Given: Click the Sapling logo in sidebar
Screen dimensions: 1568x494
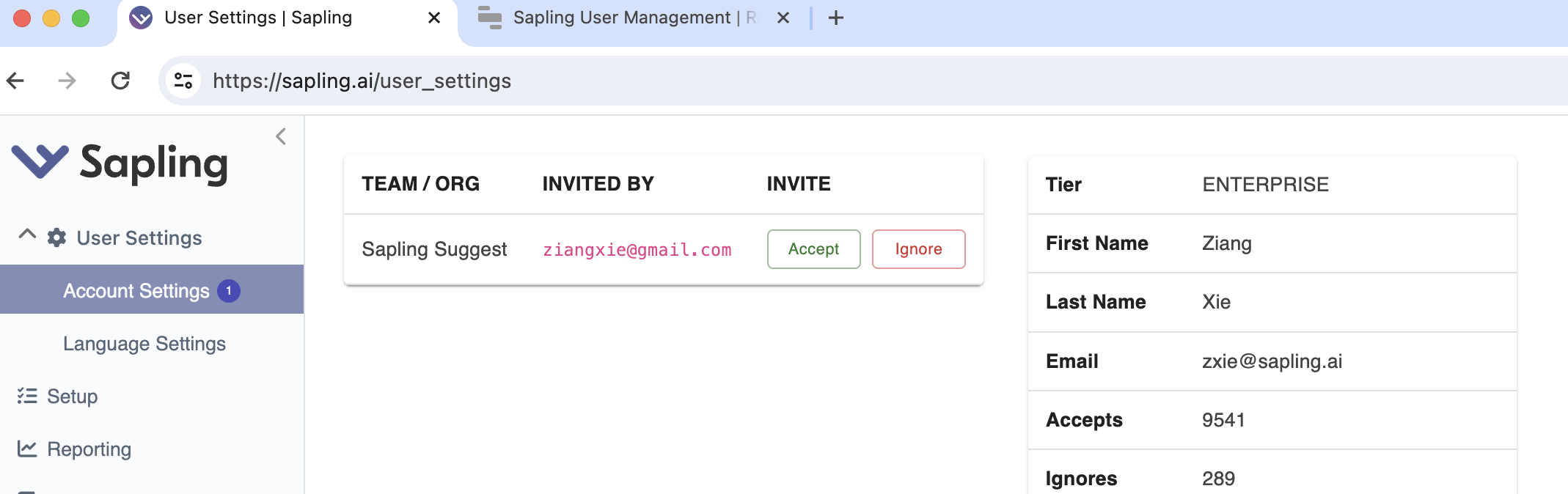Looking at the screenshot, I should [x=120, y=163].
